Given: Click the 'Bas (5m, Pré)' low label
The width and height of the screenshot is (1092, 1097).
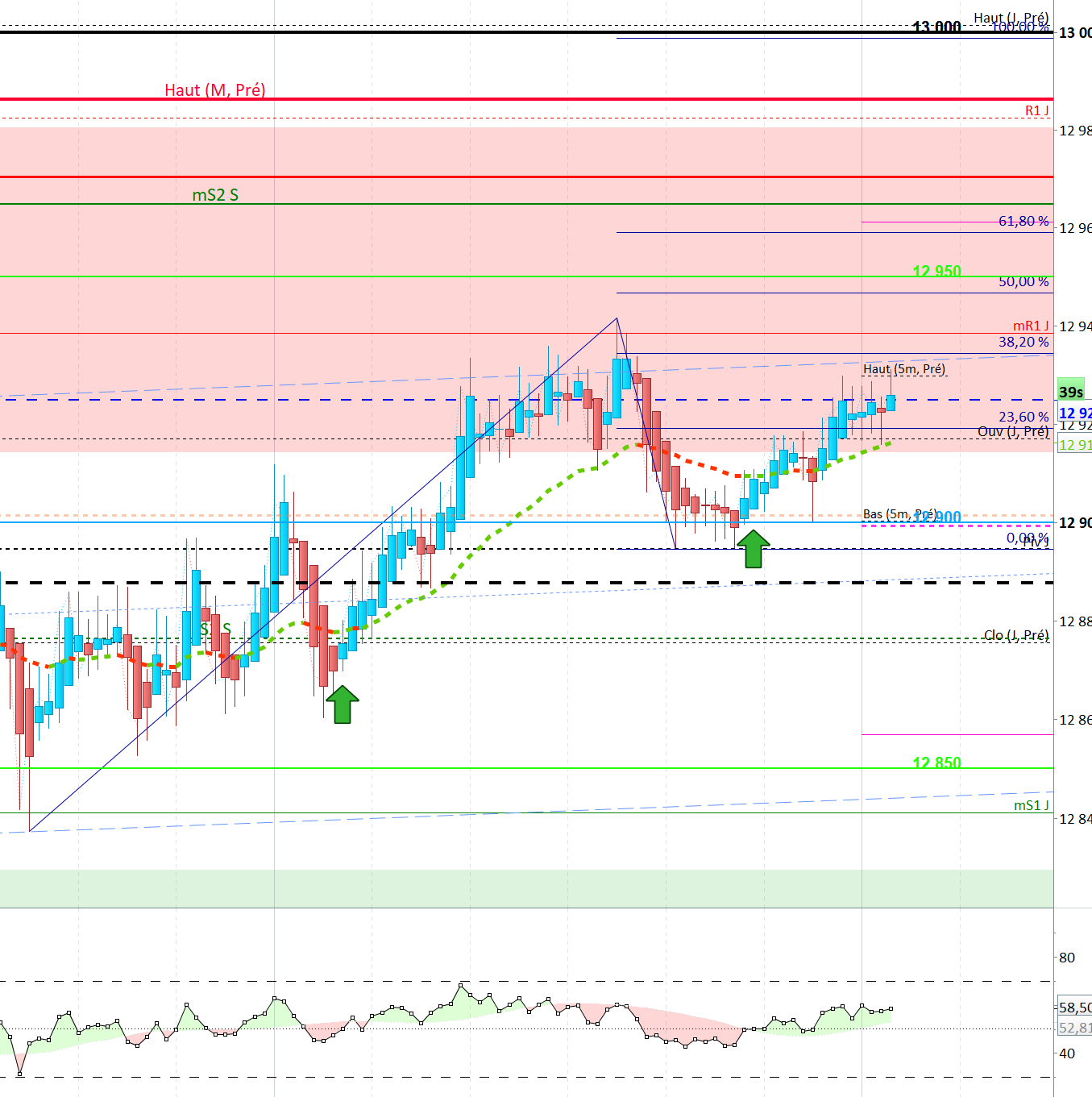Looking at the screenshot, I should point(899,514).
